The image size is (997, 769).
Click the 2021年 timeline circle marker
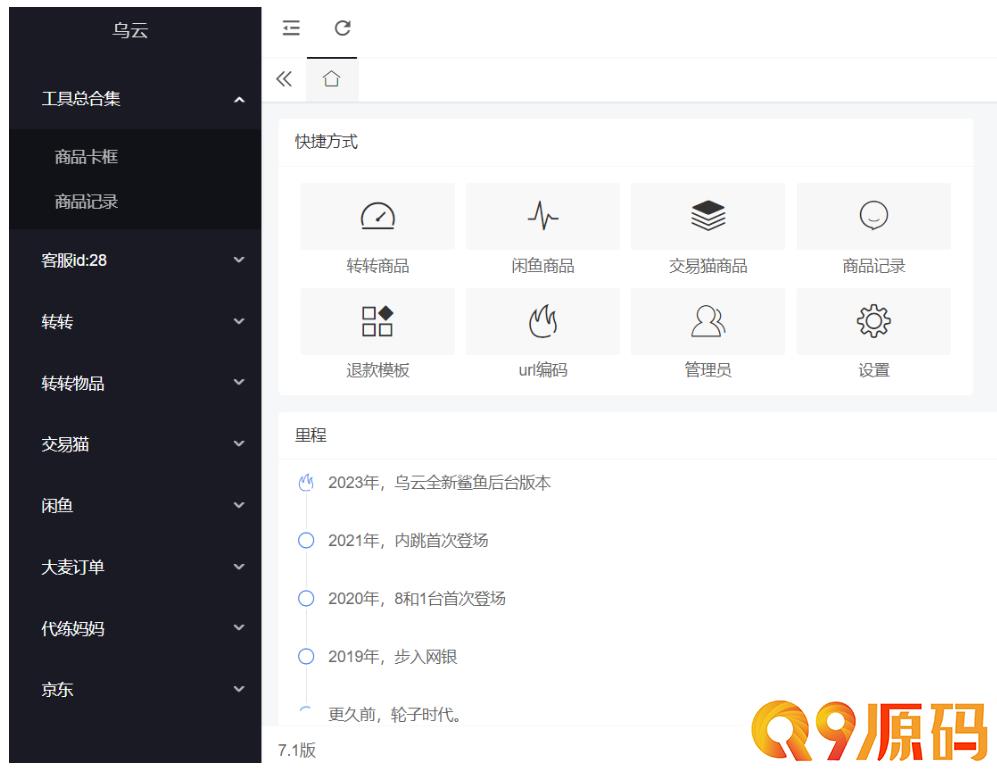(x=306, y=541)
